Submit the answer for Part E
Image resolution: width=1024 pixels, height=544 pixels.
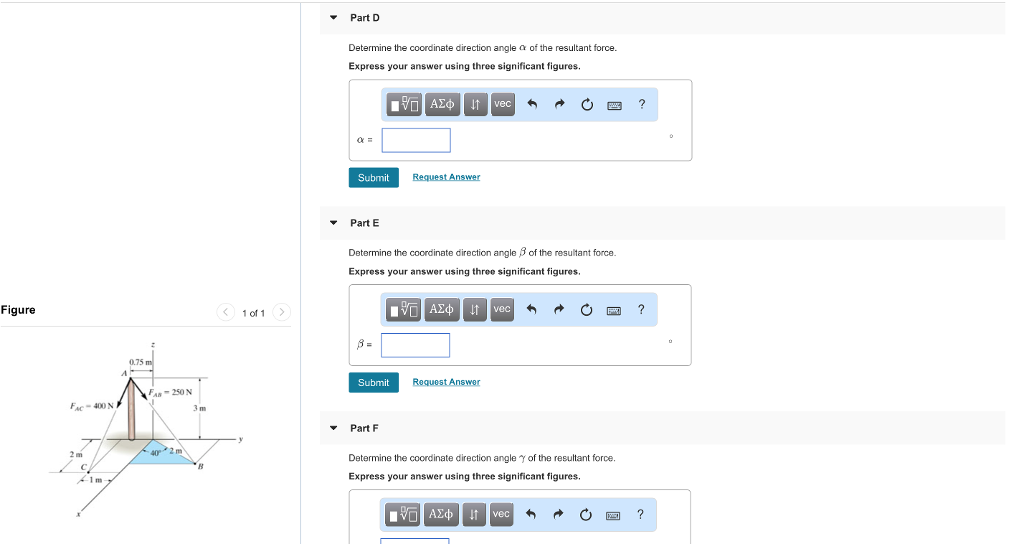click(x=373, y=382)
